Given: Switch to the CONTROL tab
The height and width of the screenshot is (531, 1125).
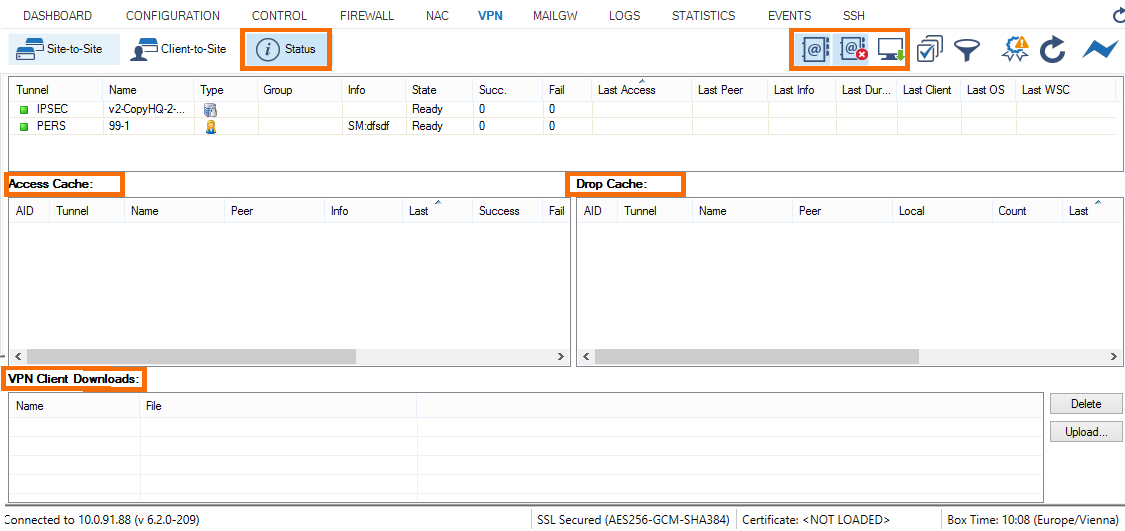Looking at the screenshot, I should click(279, 16).
